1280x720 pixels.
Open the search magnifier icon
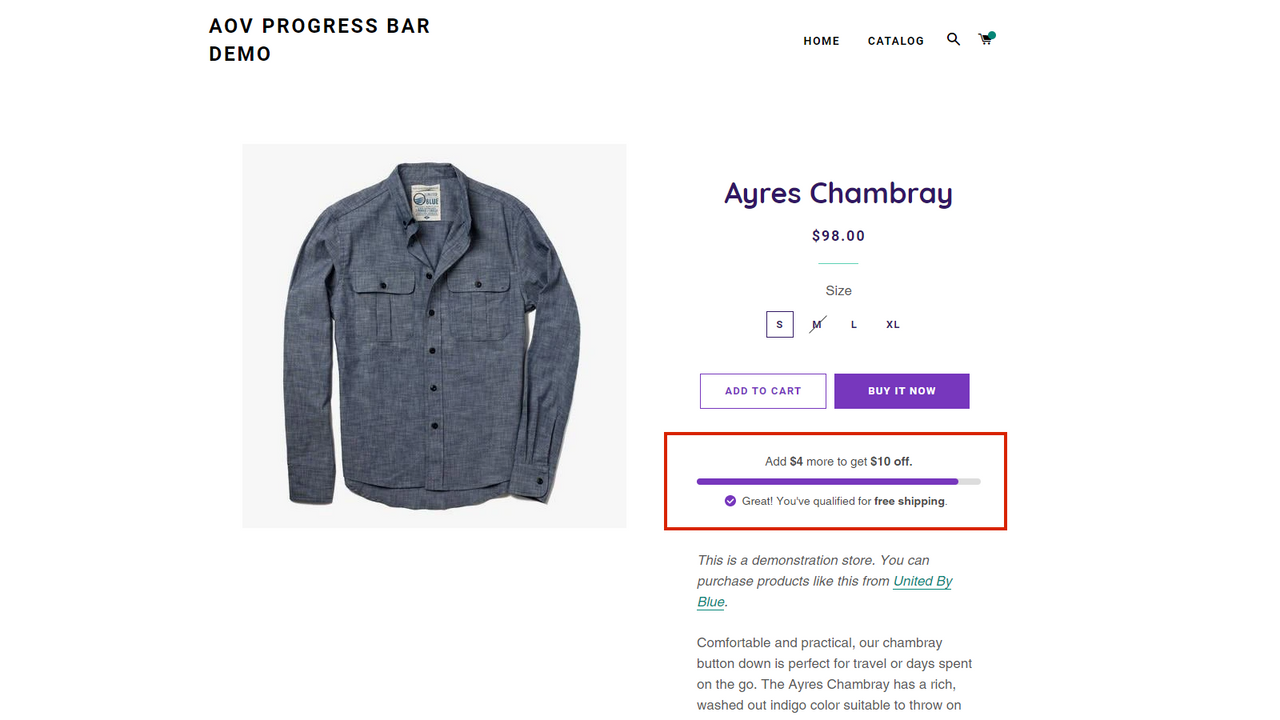pyautogui.click(x=953, y=39)
